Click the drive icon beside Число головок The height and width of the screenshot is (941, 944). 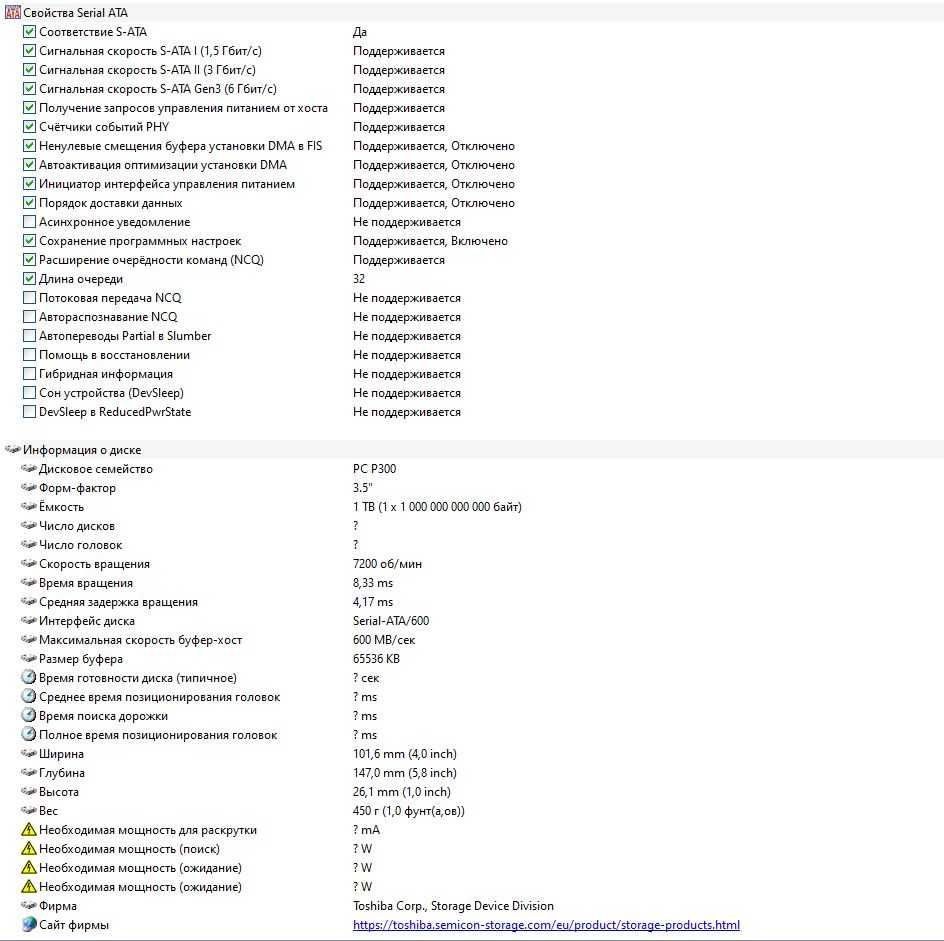click(x=28, y=544)
